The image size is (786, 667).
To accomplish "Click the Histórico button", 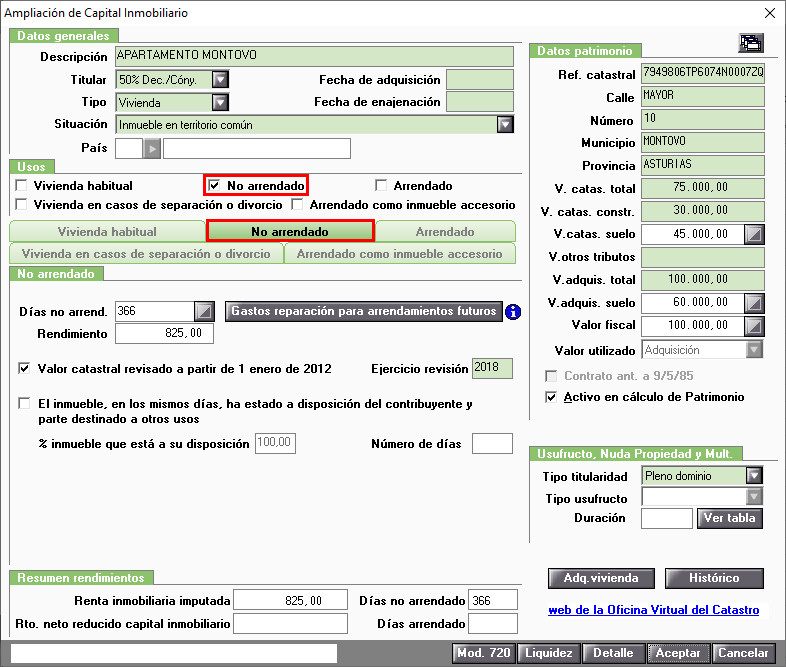I will 714,578.
